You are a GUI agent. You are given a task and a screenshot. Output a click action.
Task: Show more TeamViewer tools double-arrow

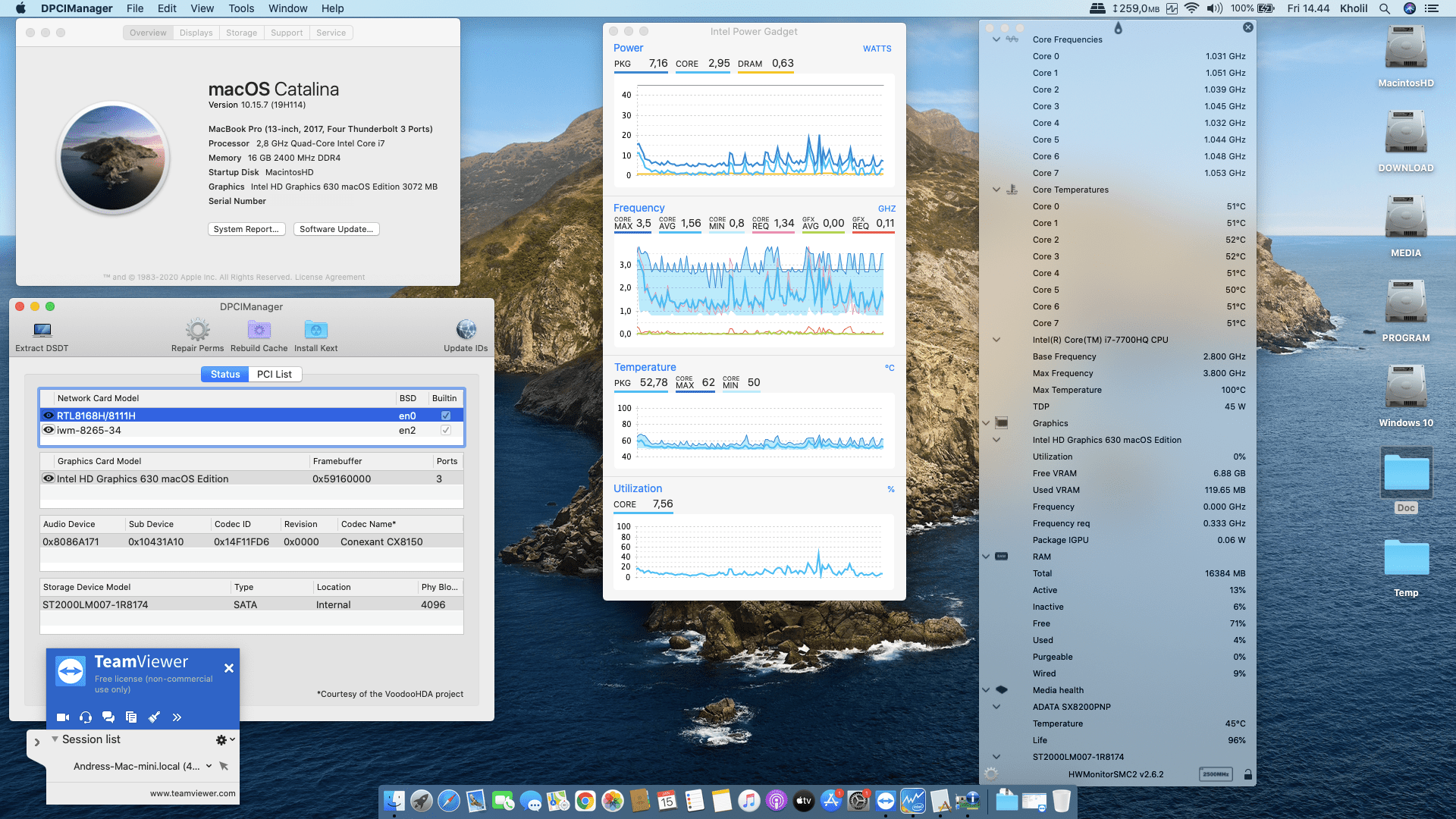(x=177, y=717)
